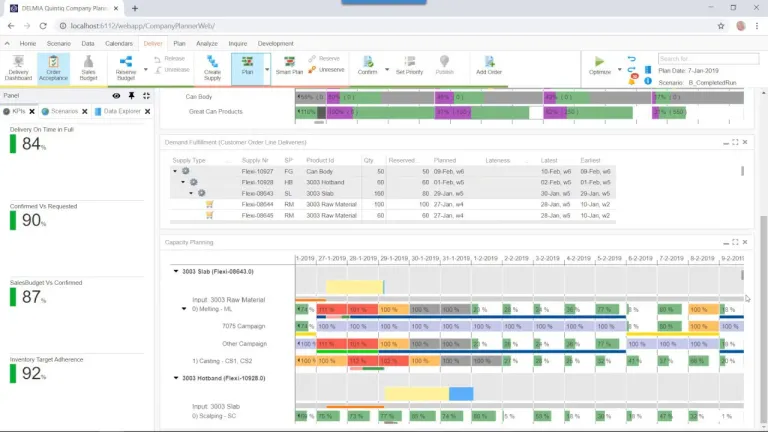Open the browser profile avatar
This screenshot has width=768, height=432.
pyautogui.click(x=741, y=26)
